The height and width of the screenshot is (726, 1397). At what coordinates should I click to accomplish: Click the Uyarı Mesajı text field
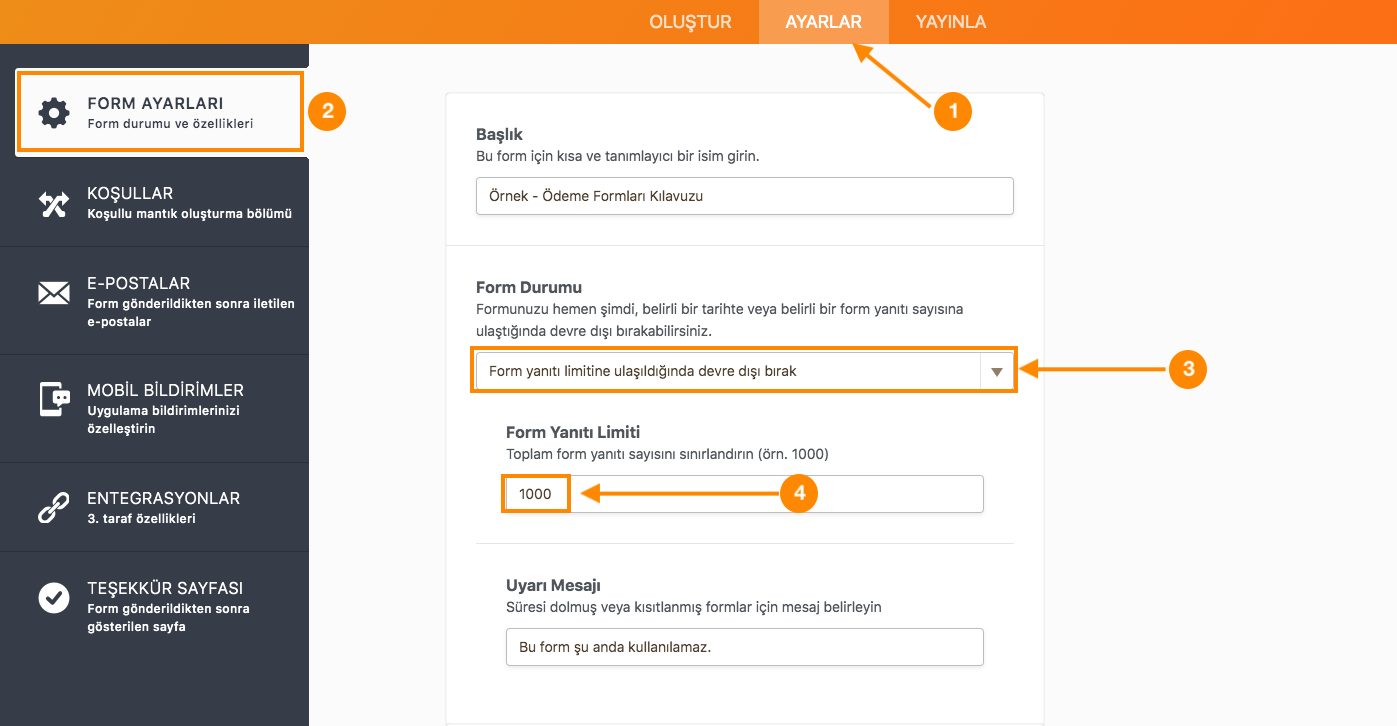click(744, 647)
